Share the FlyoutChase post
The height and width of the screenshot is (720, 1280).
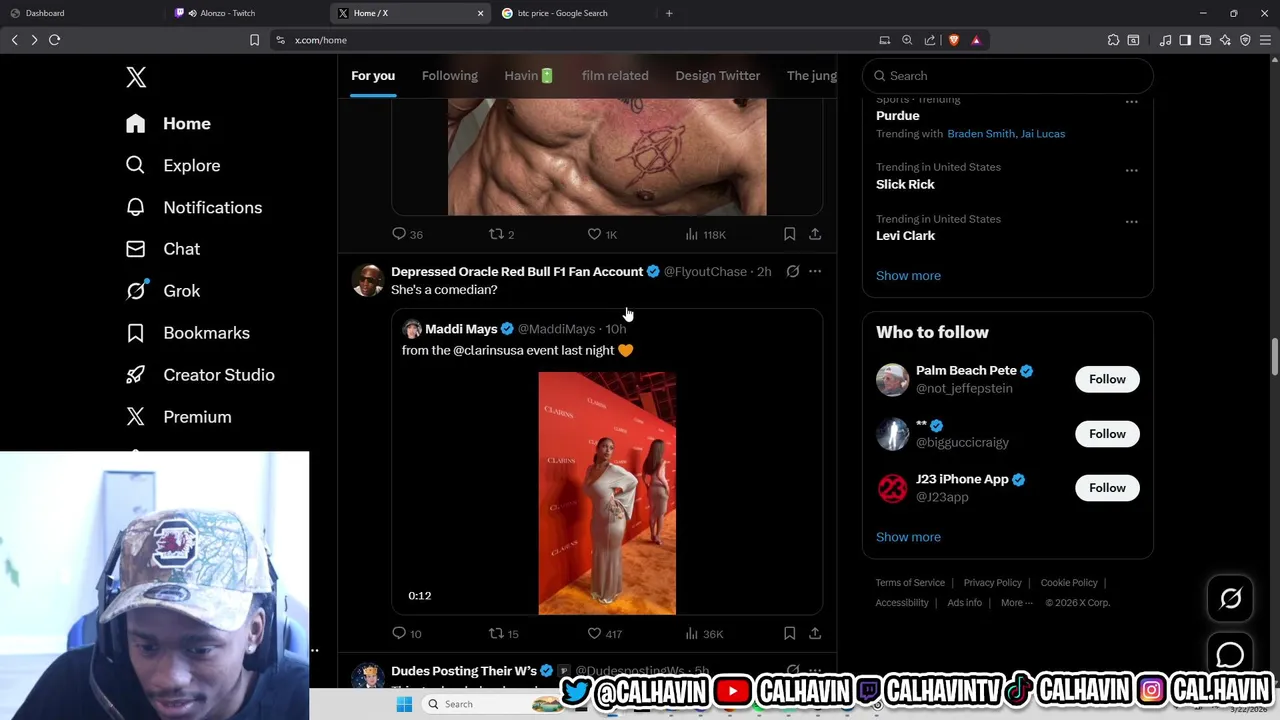[x=815, y=633]
